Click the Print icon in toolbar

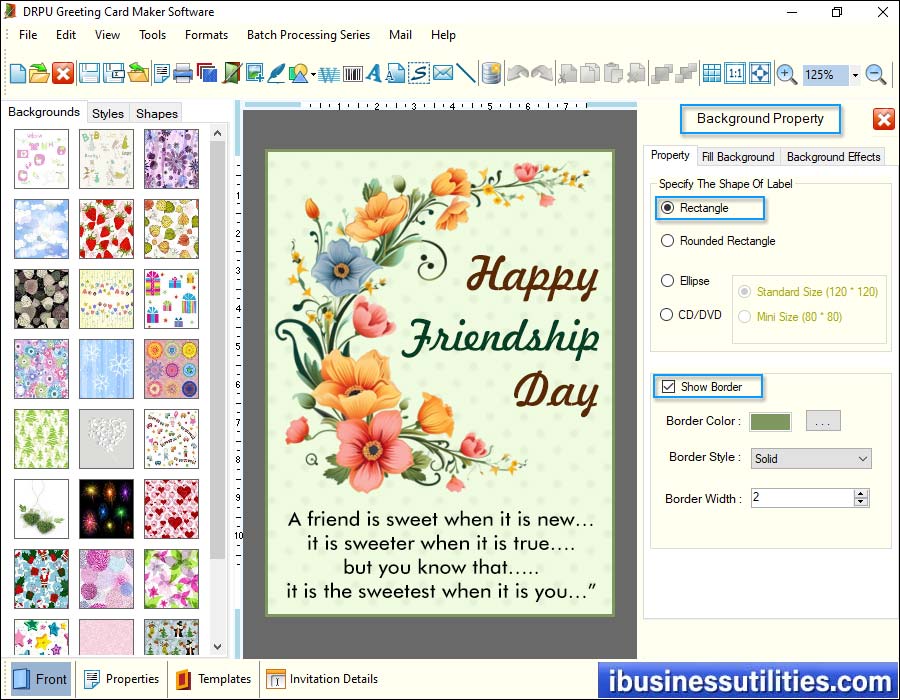[x=183, y=73]
